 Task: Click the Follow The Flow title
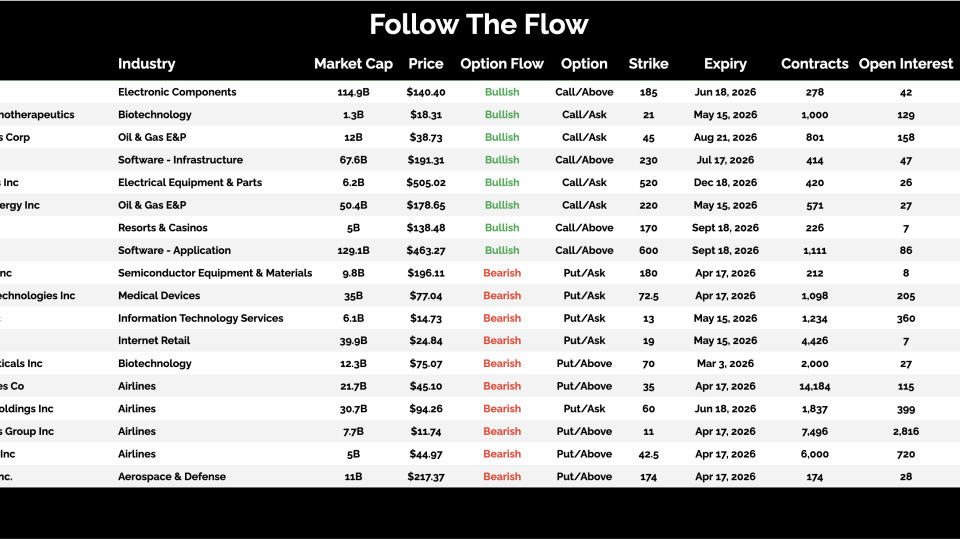[x=479, y=24]
